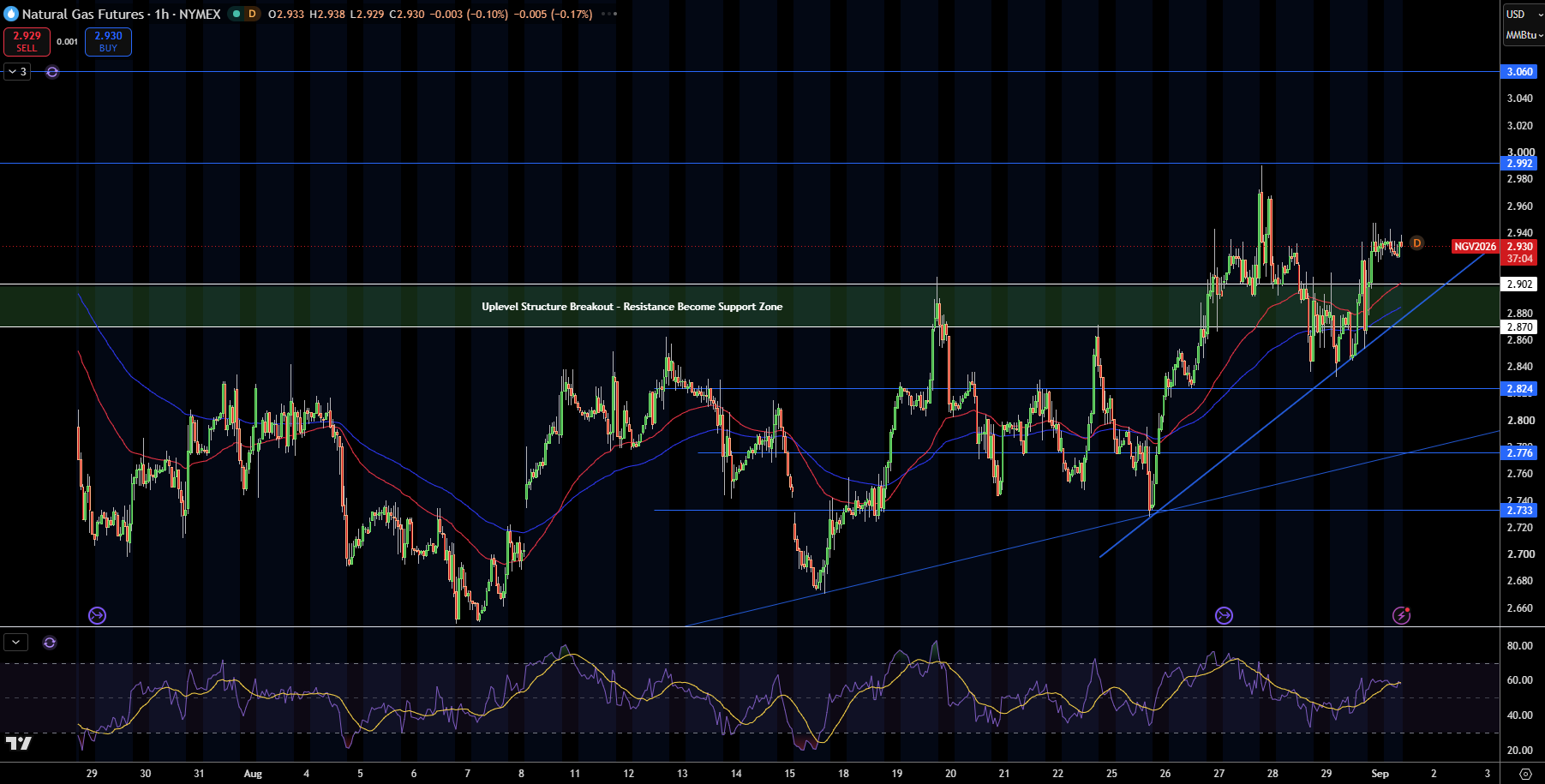The image size is (1545, 784).
Task: Click the NGV2026 contract price label
Action: pyautogui.click(x=1476, y=247)
